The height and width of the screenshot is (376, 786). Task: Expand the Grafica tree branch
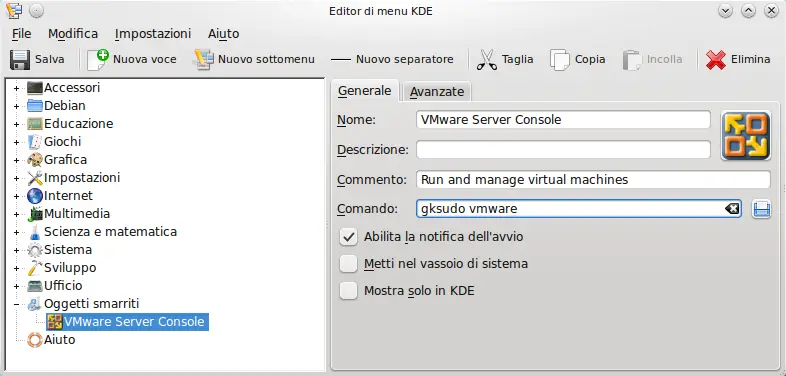(x=16, y=160)
